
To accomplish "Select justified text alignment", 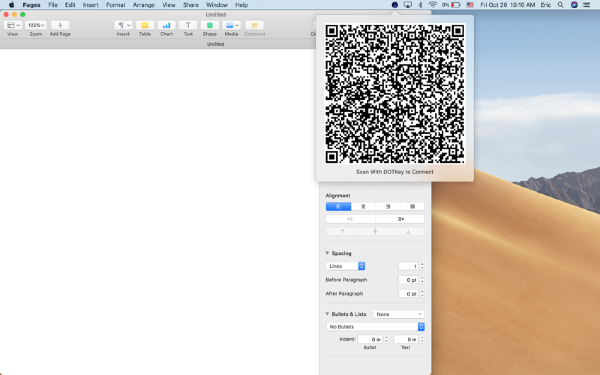I will 412,207.
